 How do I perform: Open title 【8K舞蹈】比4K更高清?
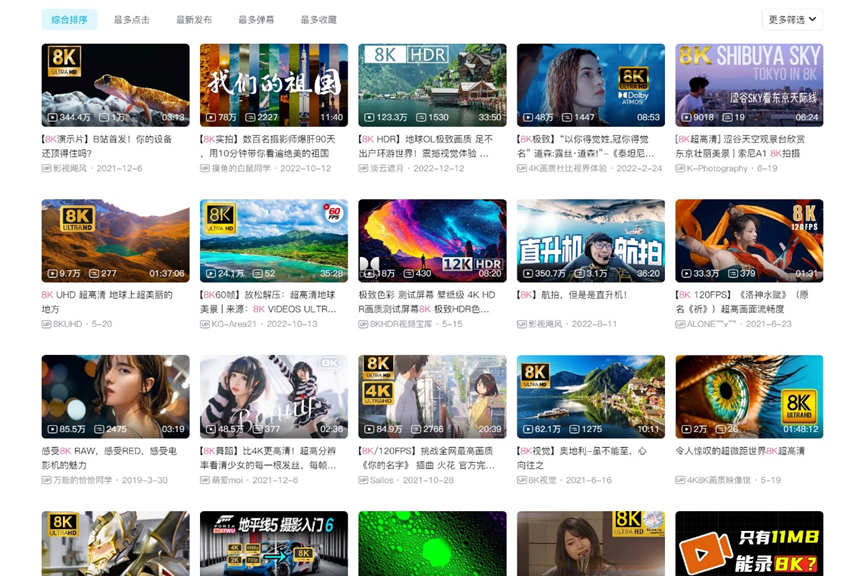click(268, 458)
